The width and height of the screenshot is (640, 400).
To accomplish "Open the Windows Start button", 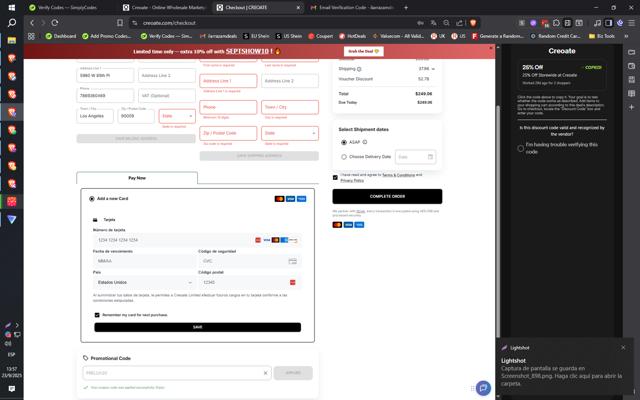I will point(11,7).
